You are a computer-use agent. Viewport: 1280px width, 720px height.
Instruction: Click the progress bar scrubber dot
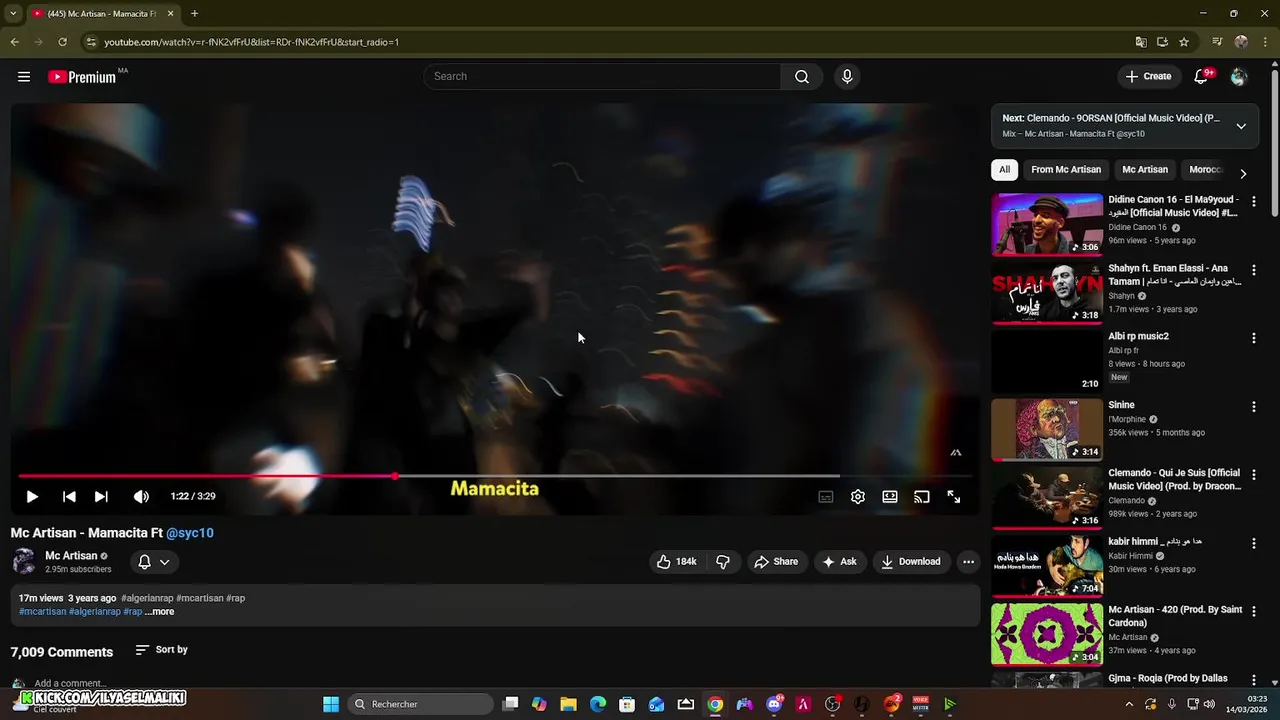tap(394, 476)
